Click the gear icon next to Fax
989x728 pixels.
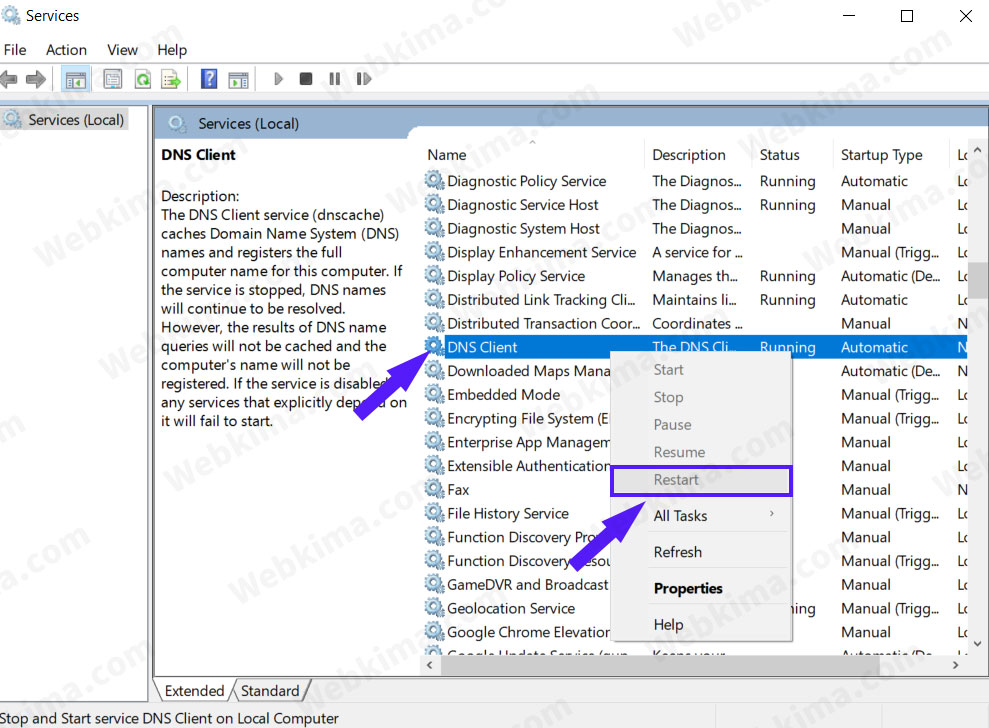tap(434, 489)
